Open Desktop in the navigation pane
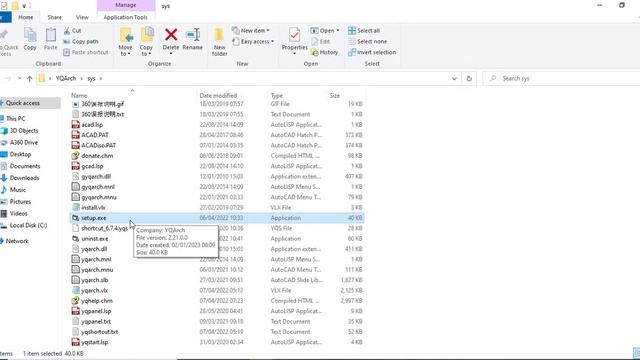The image size is (640, 360). pos(20,154)
